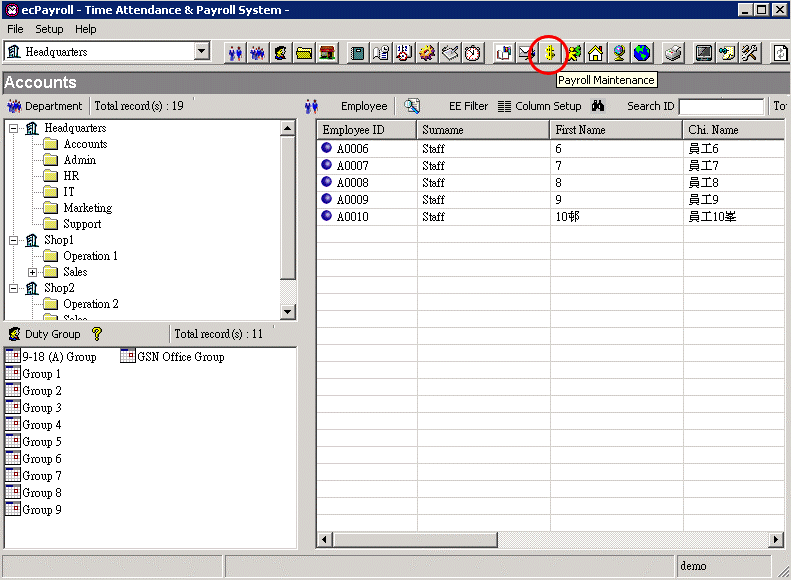Collapse the Shop2 tree node
This screenshot has height=580, width=791.
coord(13,288)
